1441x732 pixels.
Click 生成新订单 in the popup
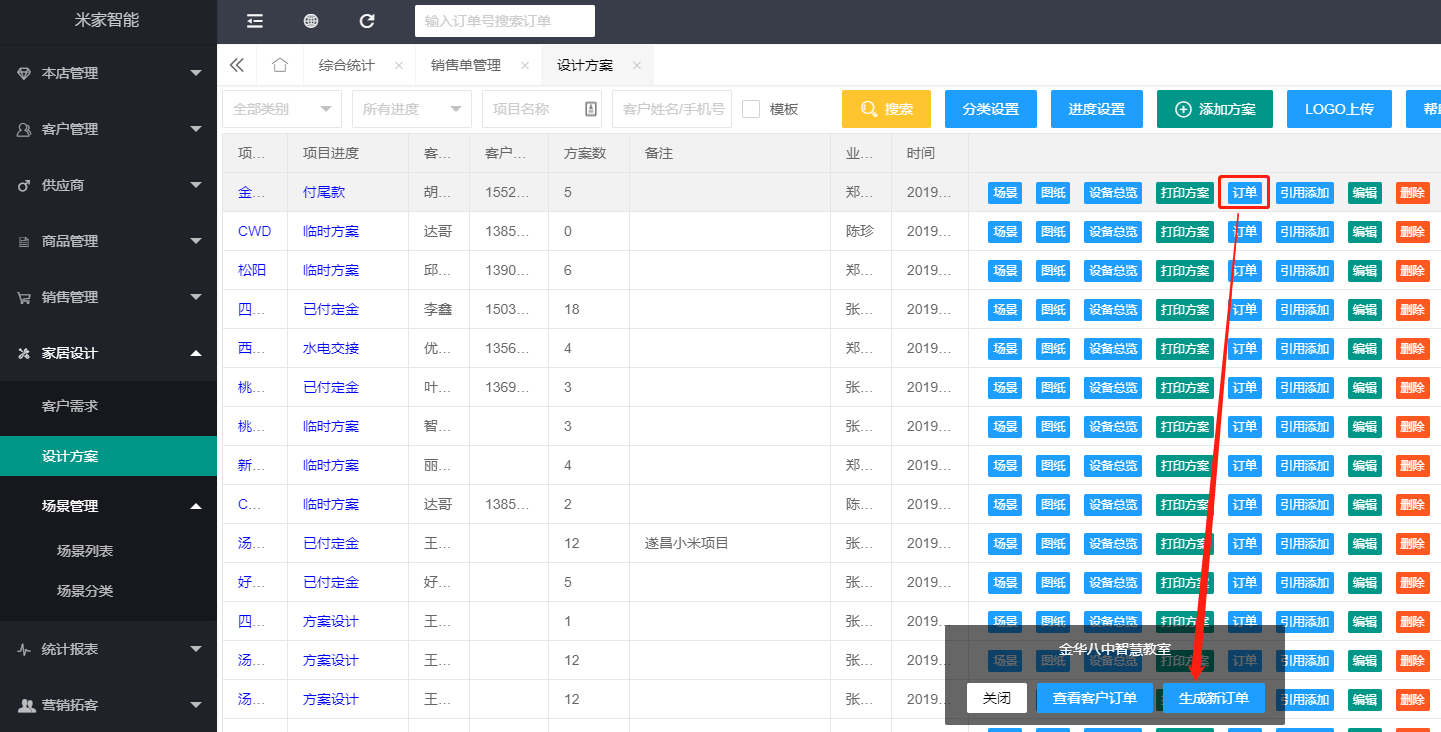tap(1214, 698)
